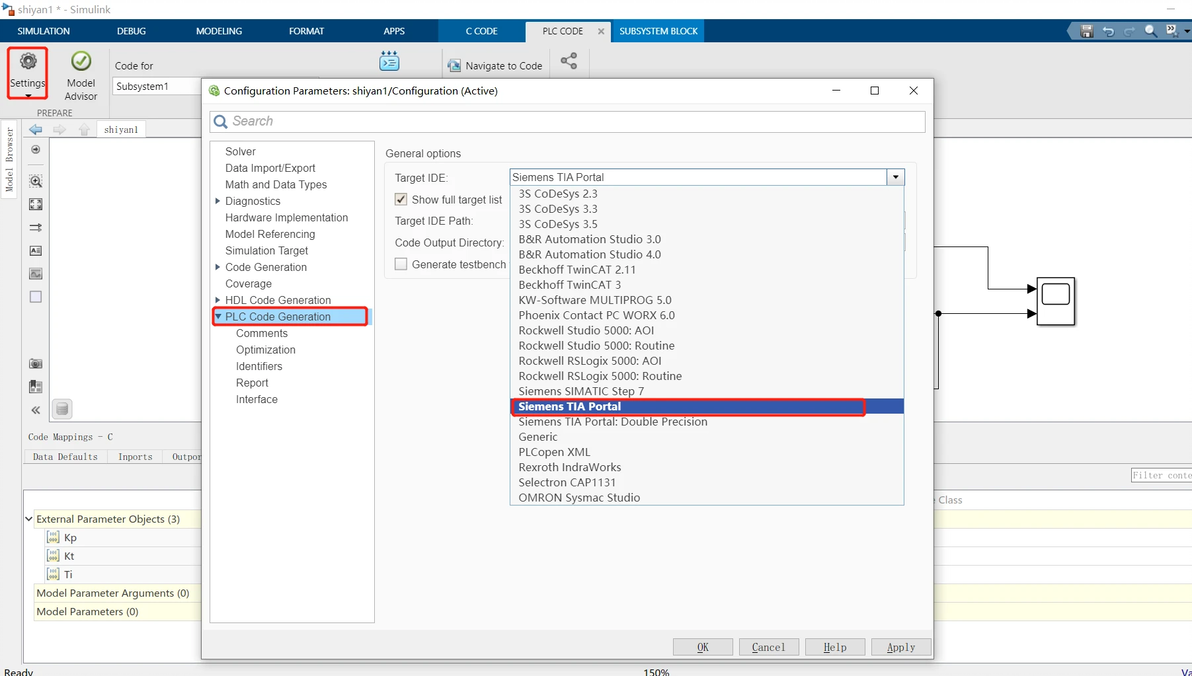Click Cancel in Configuration Parameters

pos(769,647)
